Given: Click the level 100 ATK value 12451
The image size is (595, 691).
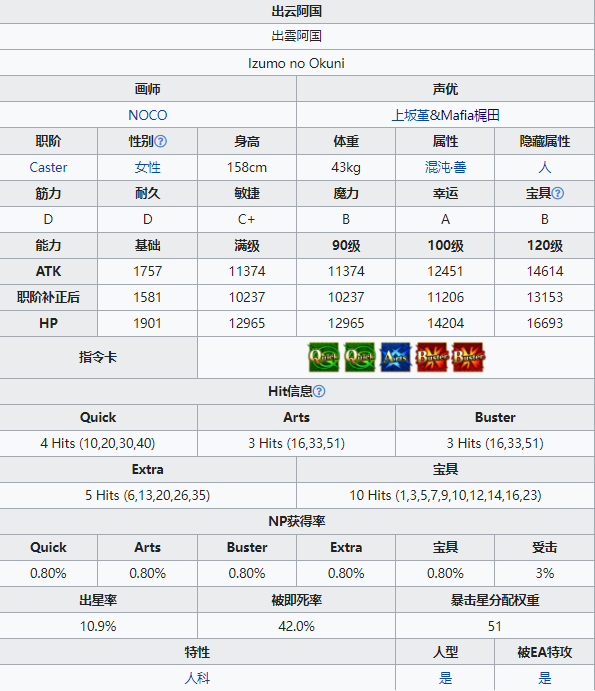Looking at the screenshot, I should tap(446, 271).
